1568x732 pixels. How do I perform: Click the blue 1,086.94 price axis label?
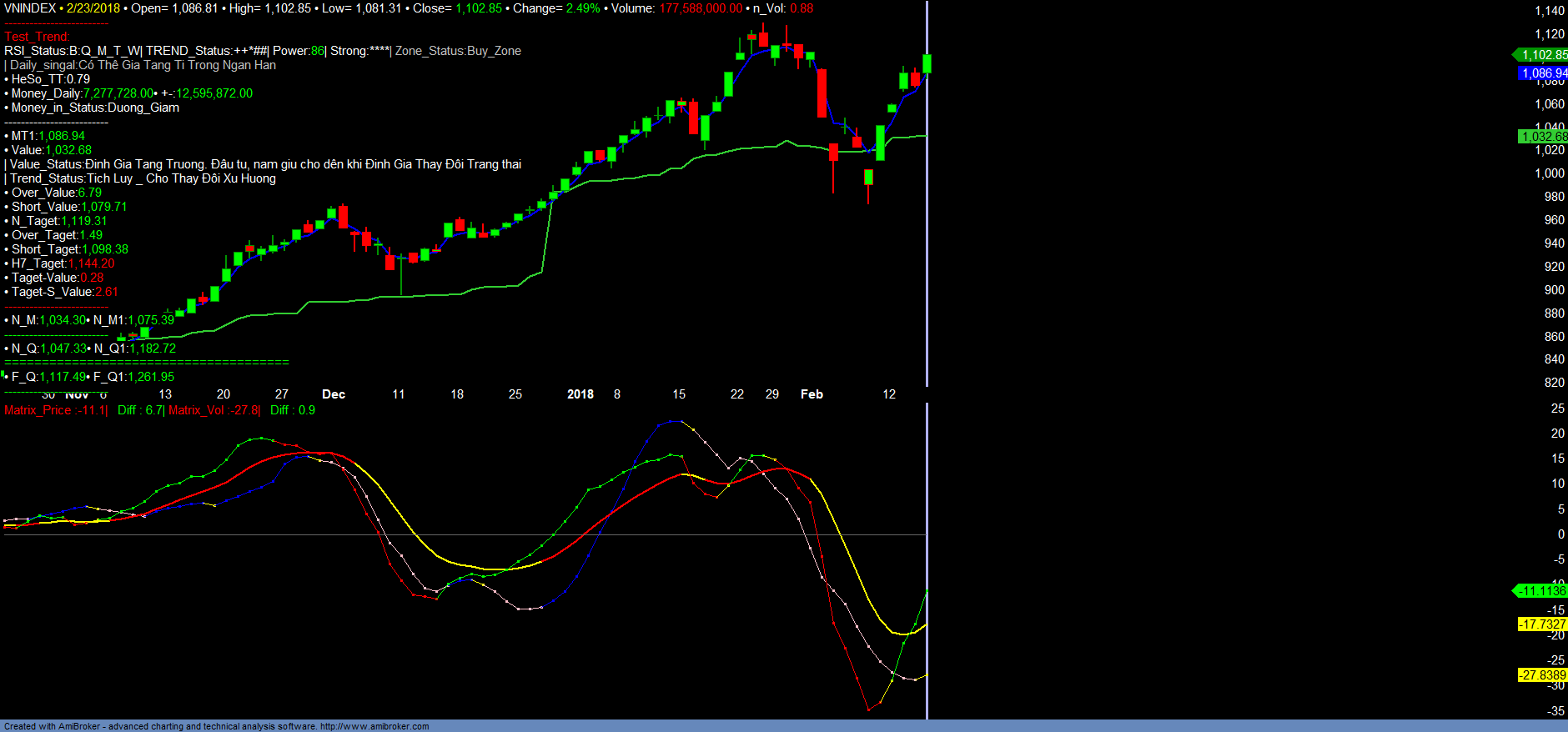click(1543, 73)
